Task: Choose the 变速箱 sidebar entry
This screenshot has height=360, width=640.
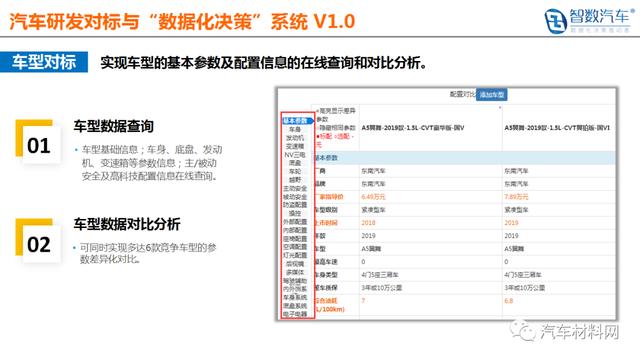Action: pos(295,146)
